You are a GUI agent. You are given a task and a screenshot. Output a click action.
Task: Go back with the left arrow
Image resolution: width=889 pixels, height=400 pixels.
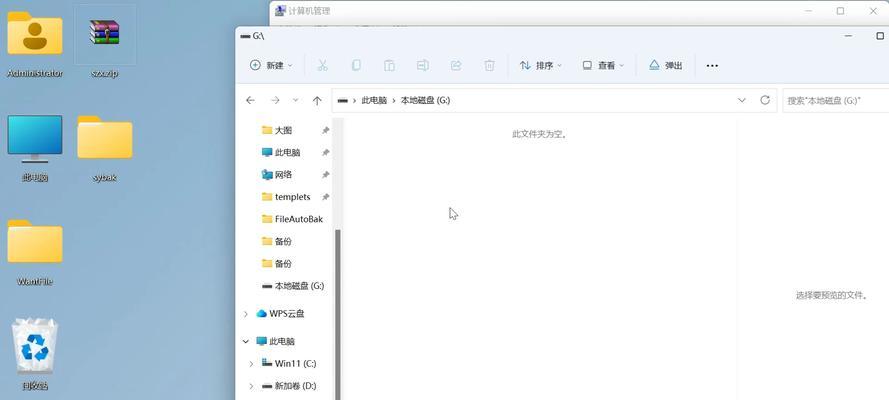point(251,100)
